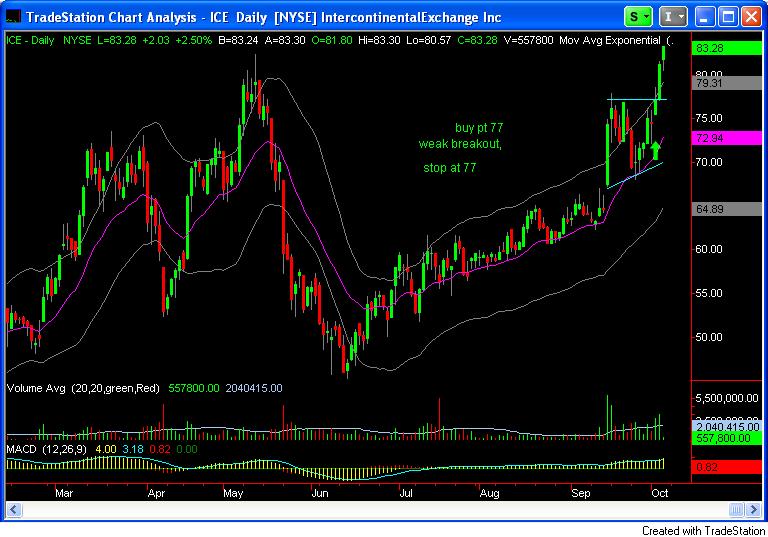Click the 'V=557800' volume value in status line
The height and width of the screenshot is (537, 768).
point(528,41)
